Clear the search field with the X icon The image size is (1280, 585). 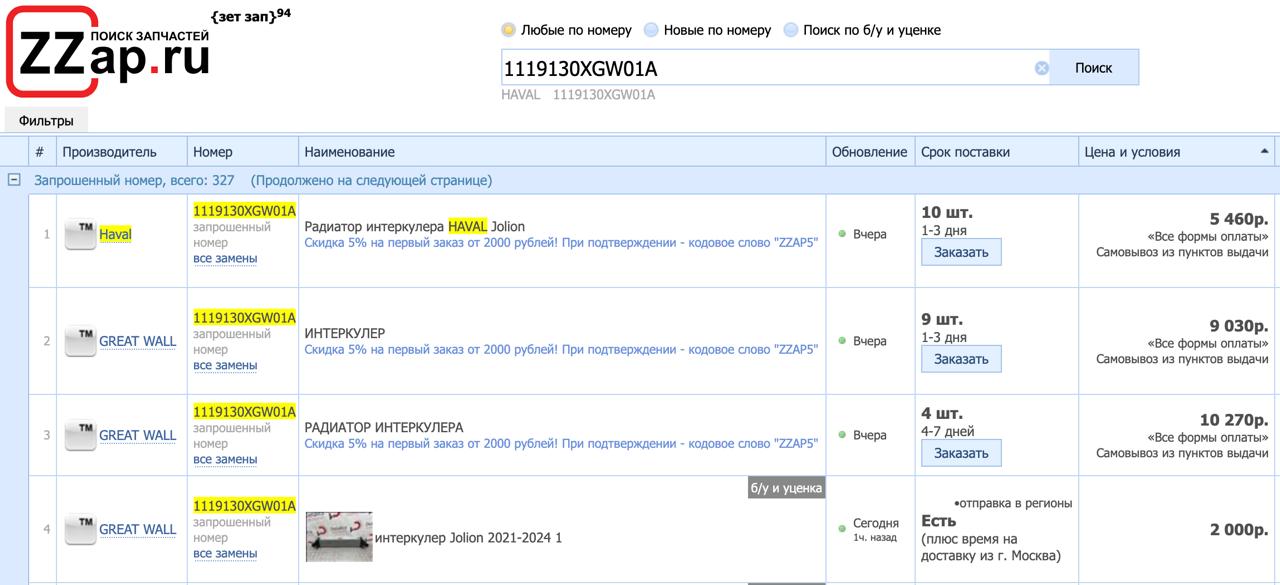[1041, 68]
